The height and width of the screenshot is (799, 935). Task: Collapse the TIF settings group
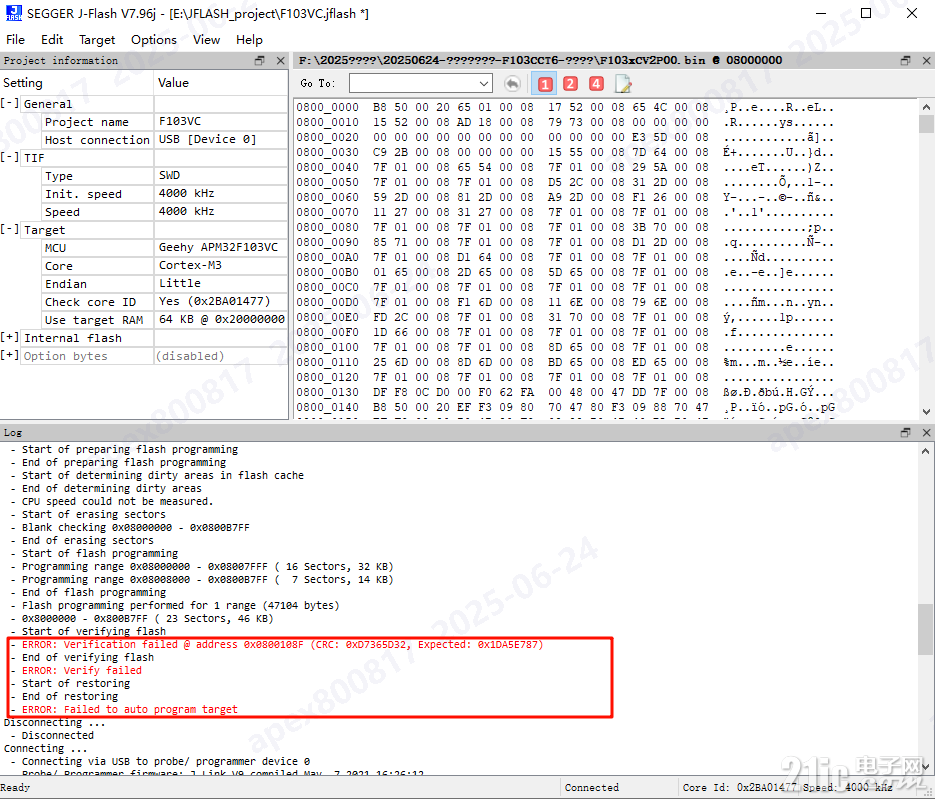coord(10,157)
